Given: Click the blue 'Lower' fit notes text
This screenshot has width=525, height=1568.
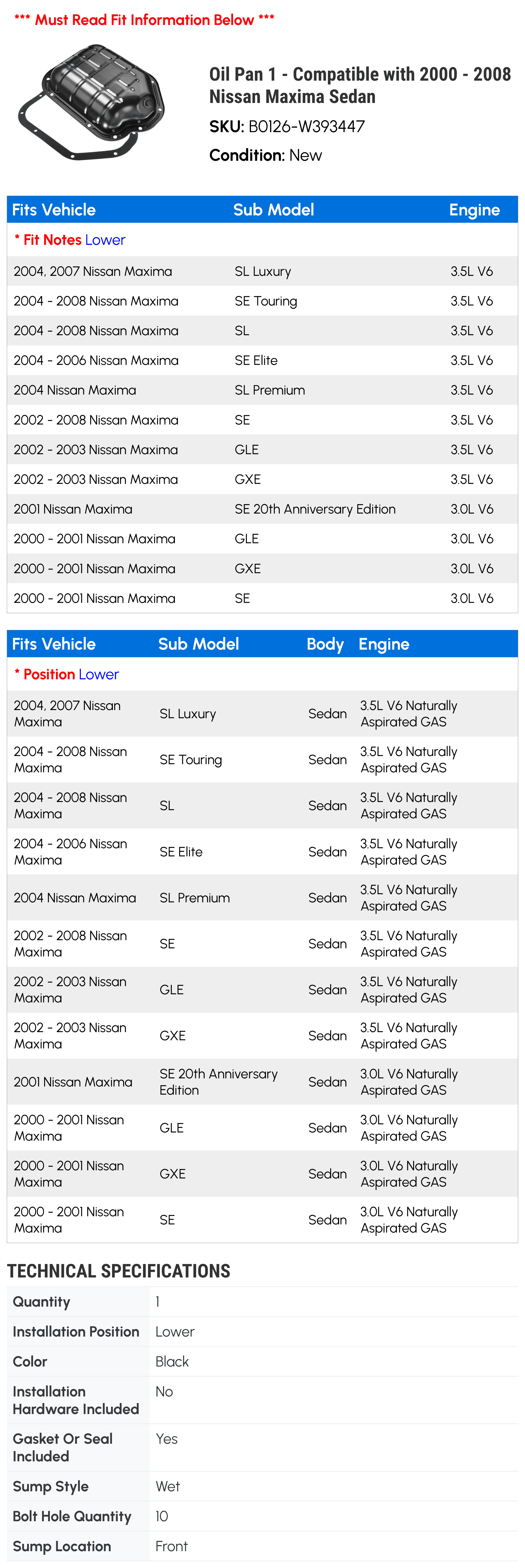Looking at the screenshot, I should pyautogui.click(x=105, y=240).
